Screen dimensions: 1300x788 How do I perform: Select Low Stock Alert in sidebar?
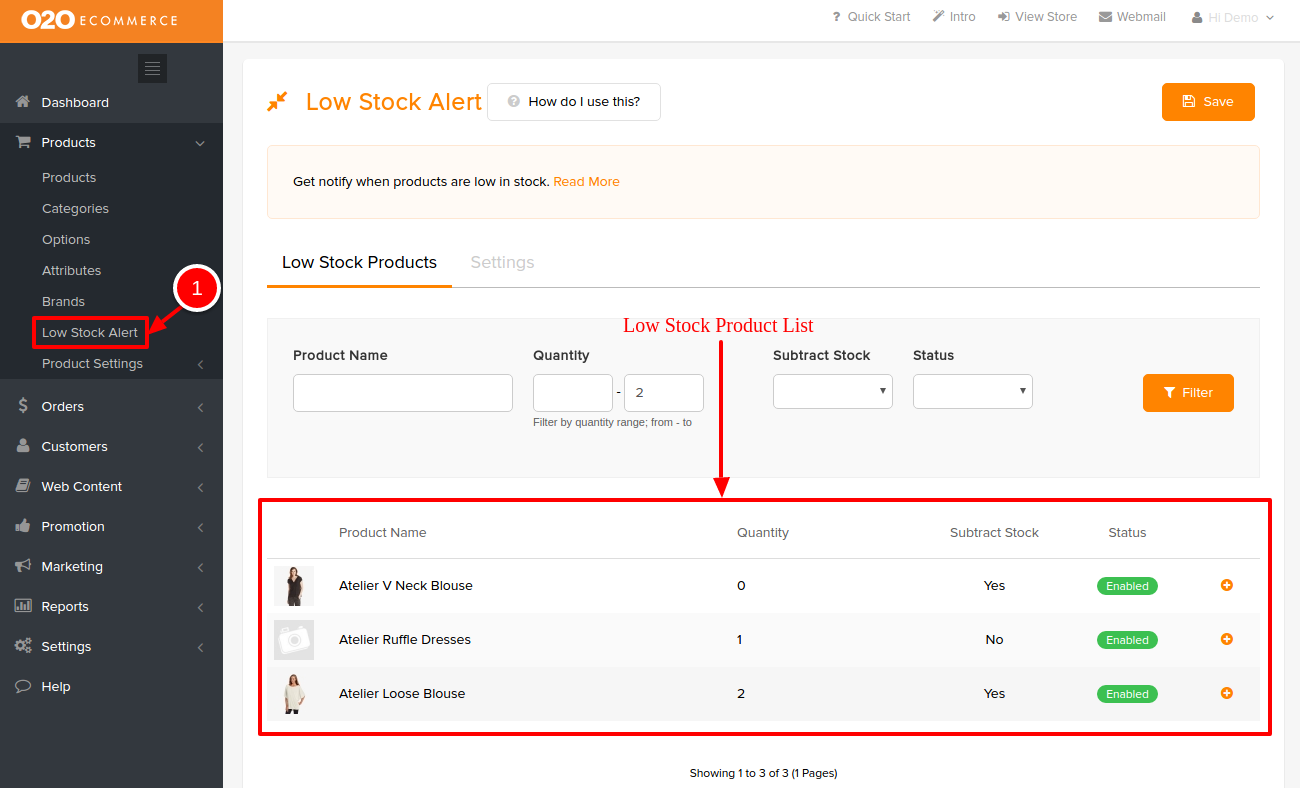[90, 333]
